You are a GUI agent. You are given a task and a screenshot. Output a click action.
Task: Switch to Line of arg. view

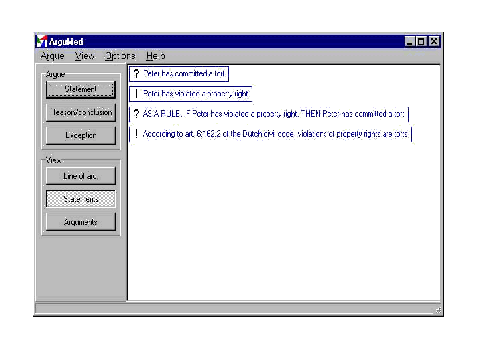click(x=81, y=176)
